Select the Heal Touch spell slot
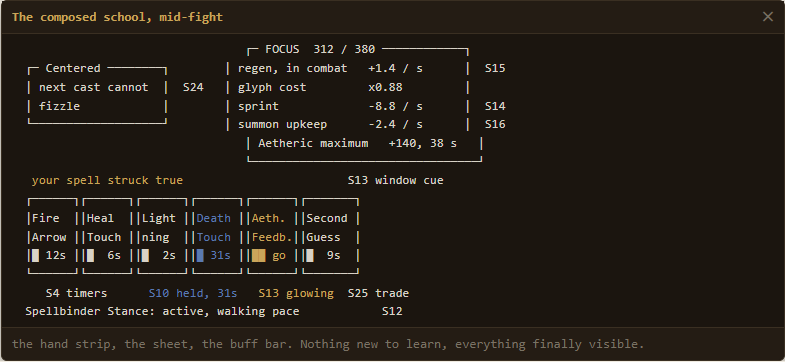The height and width of the screenshot is (362, 785). tap(107, 236)
